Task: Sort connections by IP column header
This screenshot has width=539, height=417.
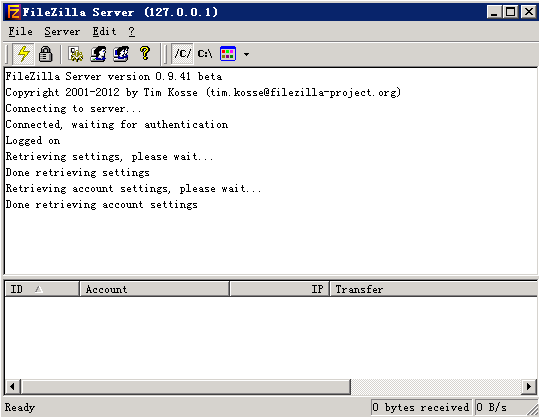Action: click(x=280, y=289)
